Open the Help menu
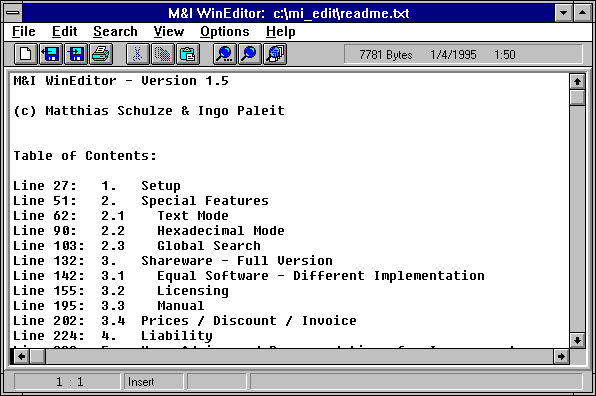Image resolution: width=596 pixels, height=396 pixels. tap(281, 32)
